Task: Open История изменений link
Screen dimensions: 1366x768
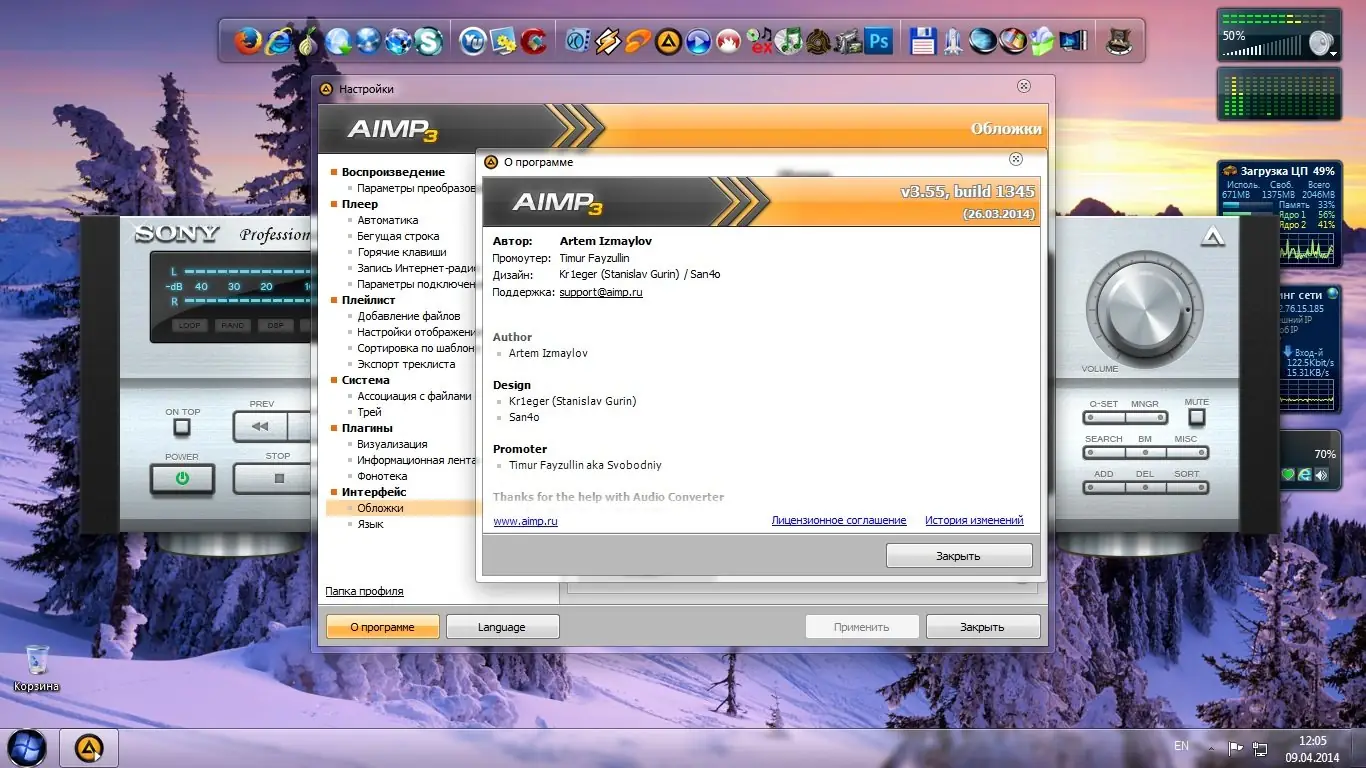Action: coord(974,521)
